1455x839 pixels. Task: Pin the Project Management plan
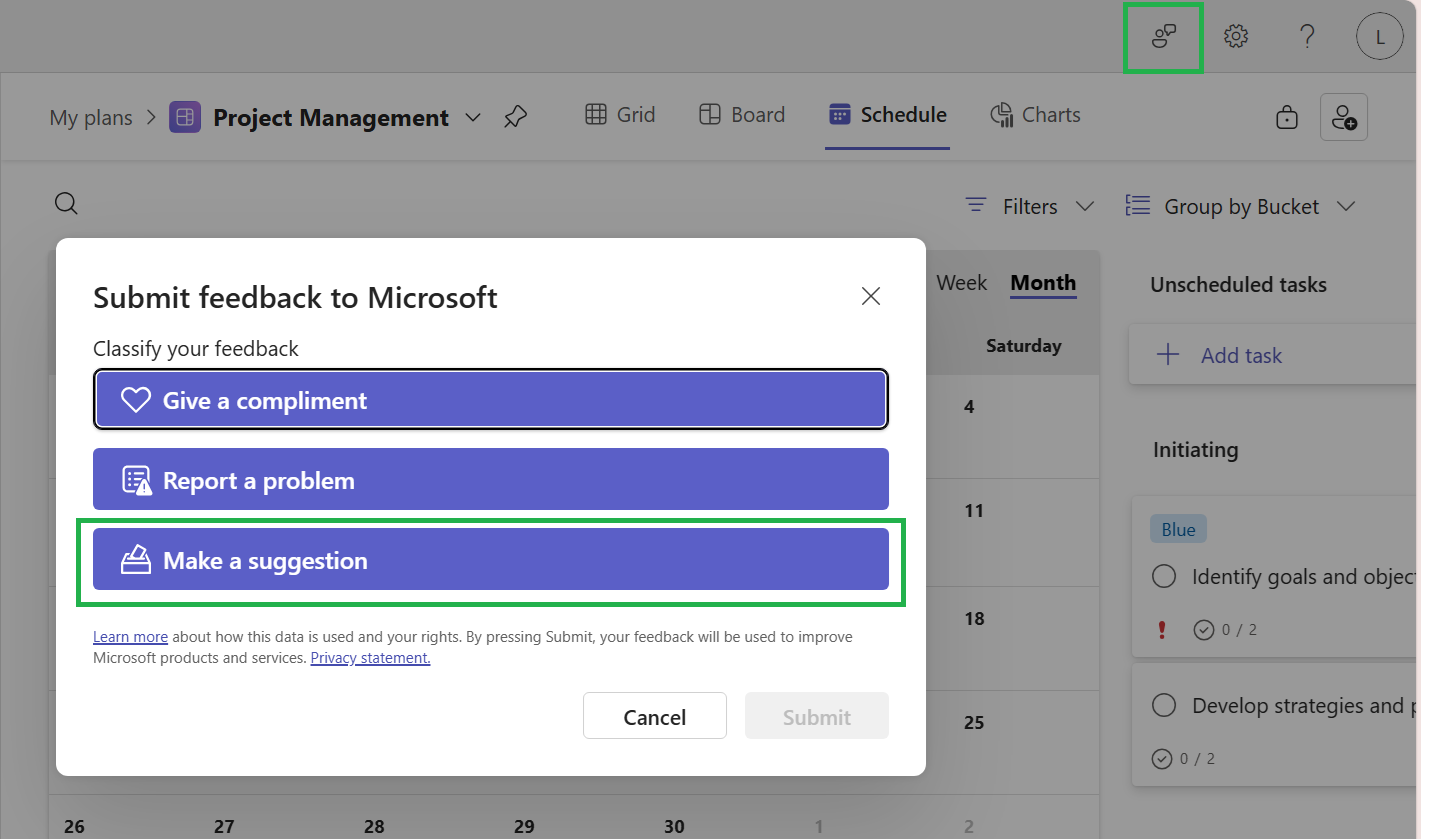pyautogui.click(x=515, y=117)
